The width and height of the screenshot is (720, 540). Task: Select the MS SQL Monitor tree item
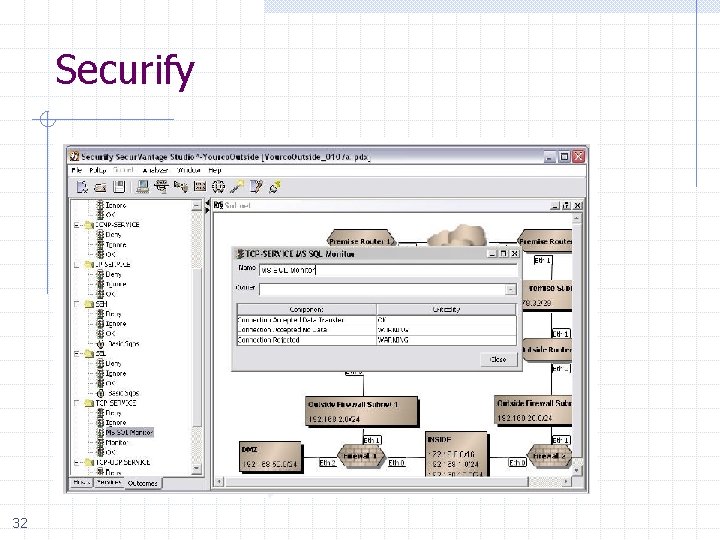click(x=129, y=433)
